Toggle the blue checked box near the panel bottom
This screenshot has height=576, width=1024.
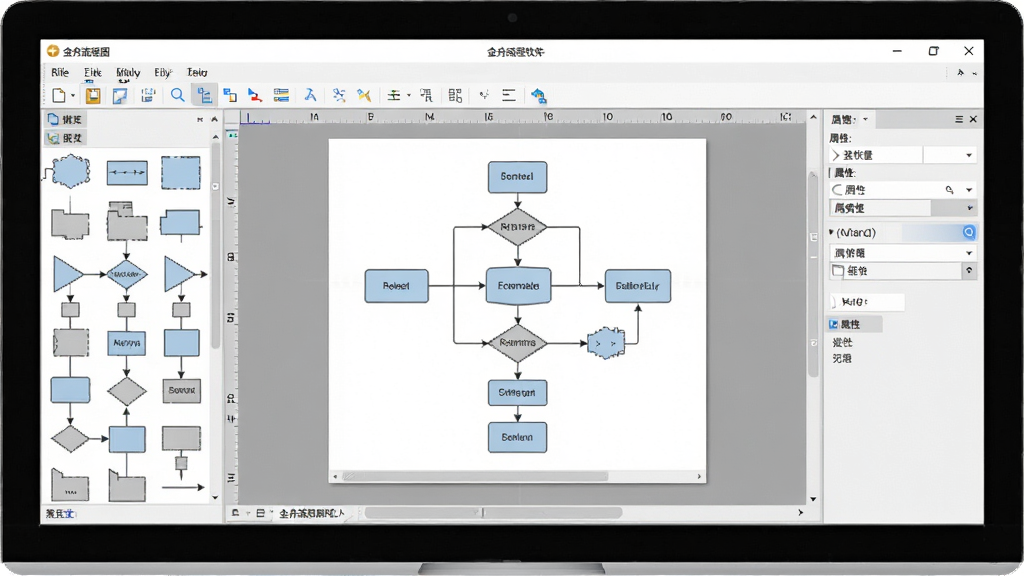click(834, 324)
